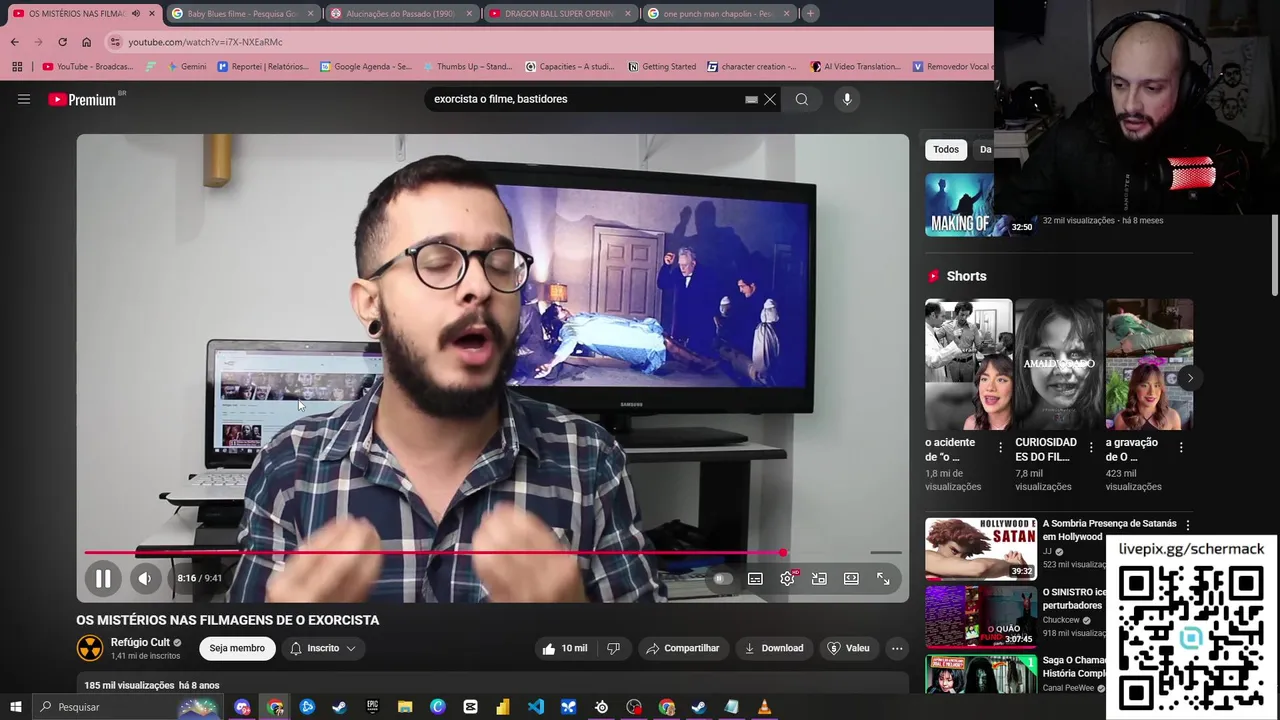Open the apps grid in bookmarks bar
The height and width of the screenshot is (720, 1280).
pos(17,67)
